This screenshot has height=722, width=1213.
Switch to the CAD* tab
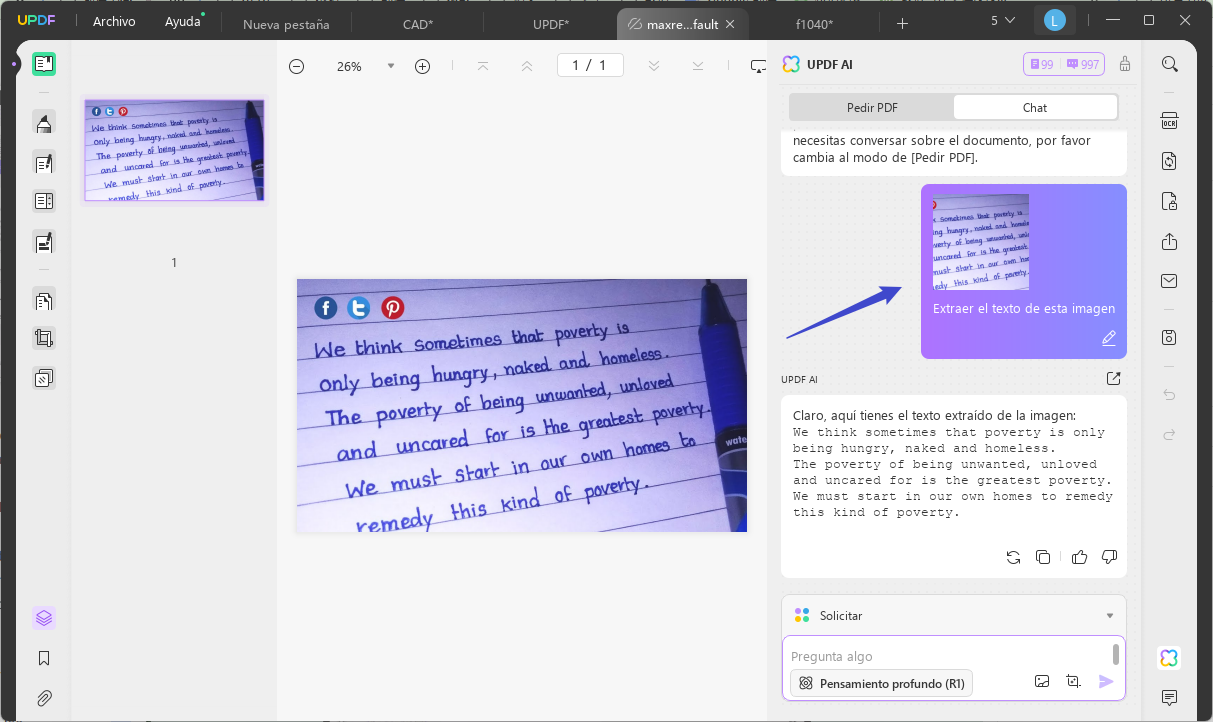(x=418, y=24)
